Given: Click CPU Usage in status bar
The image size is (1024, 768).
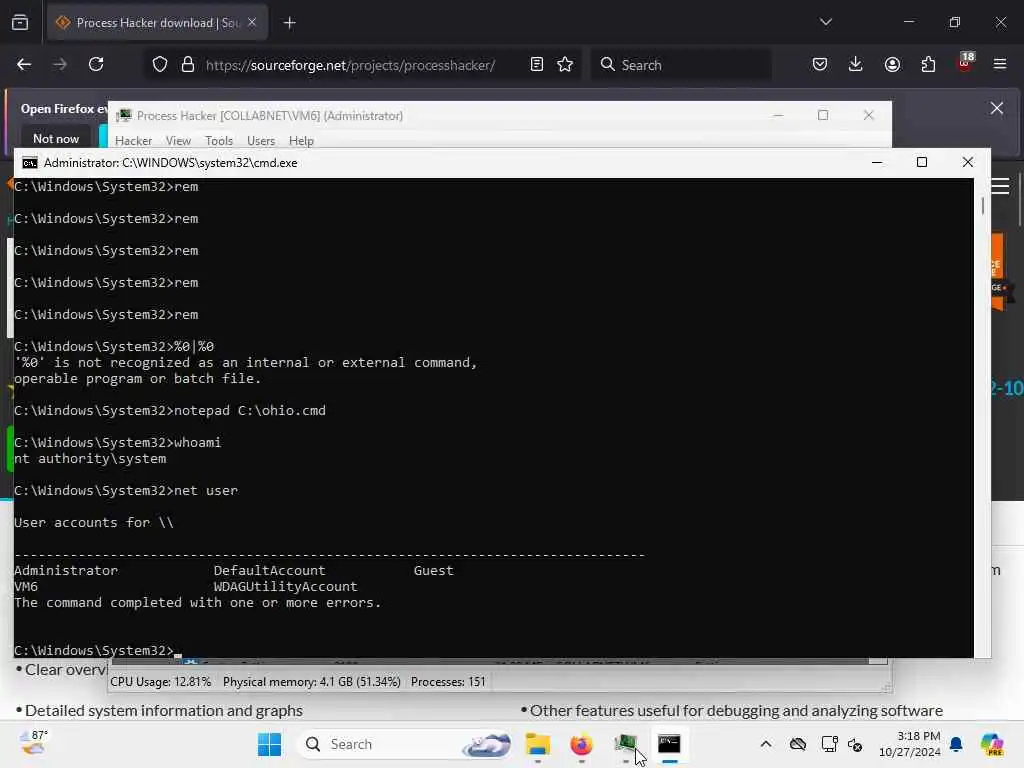Looking at the screenshot, I should 161,682.
